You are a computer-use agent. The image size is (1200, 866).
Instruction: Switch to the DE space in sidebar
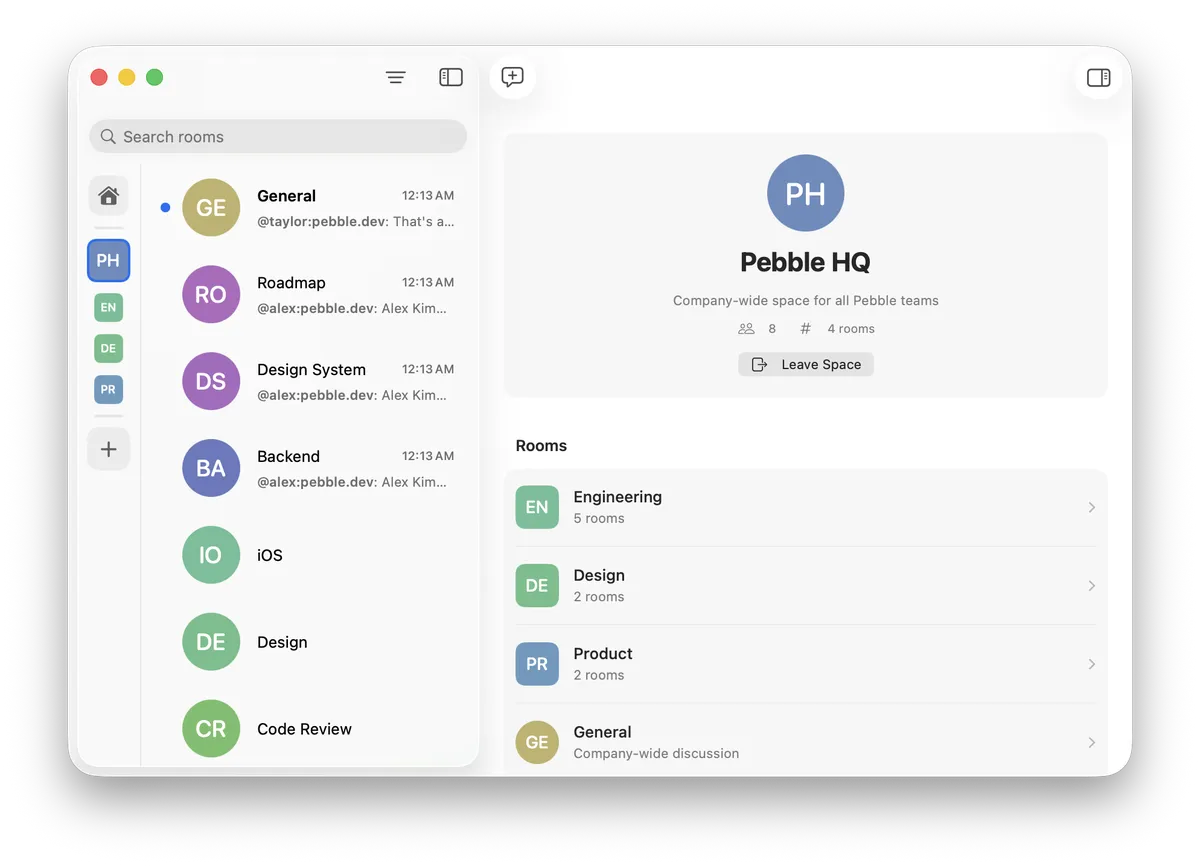(109, 348)
